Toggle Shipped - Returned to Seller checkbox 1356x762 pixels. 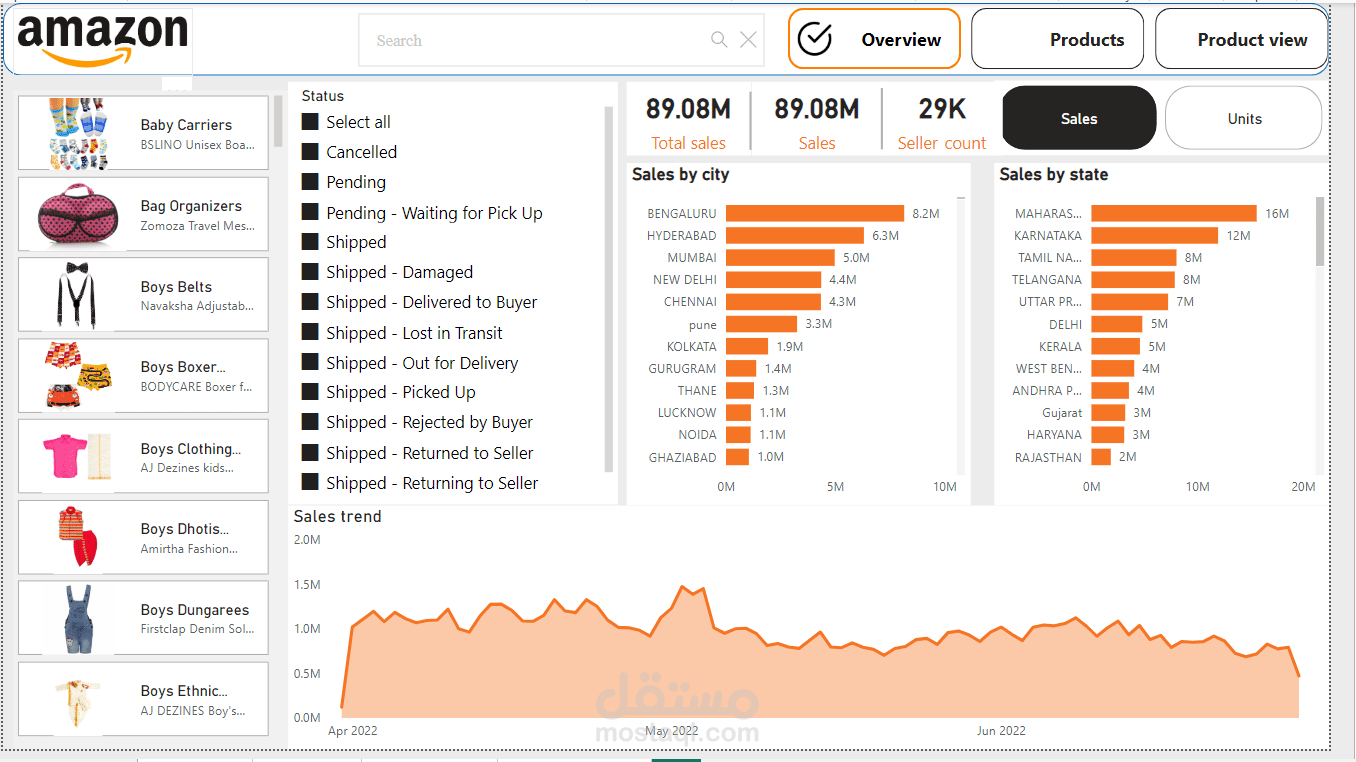(310, 452)
